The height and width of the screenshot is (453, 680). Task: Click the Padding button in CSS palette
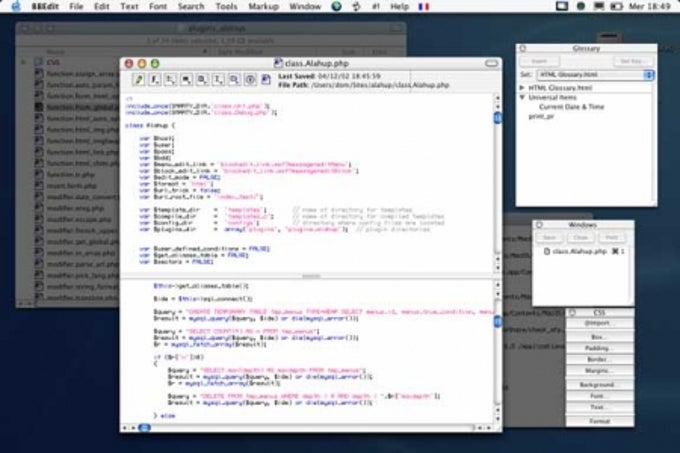pos(598,348)
